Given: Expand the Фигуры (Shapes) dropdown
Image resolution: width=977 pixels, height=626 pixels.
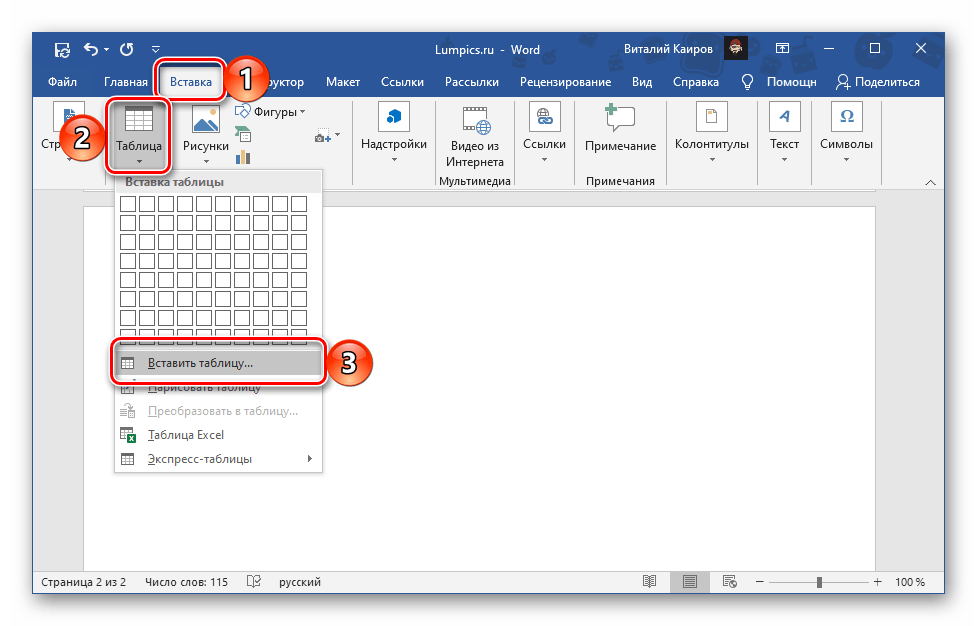Looking at the screenshot, I should tap(272, 112).
